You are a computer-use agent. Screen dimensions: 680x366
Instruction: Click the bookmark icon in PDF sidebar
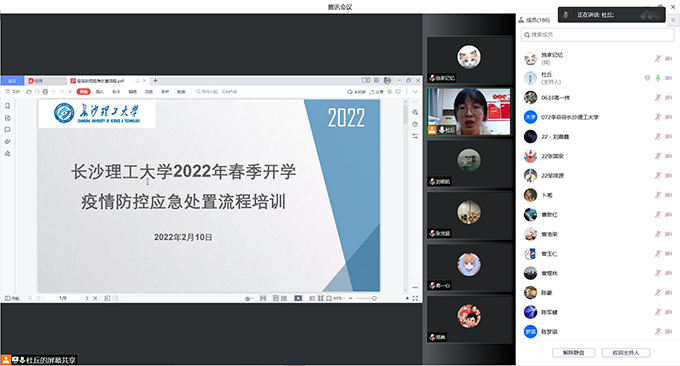click(7, 106)
